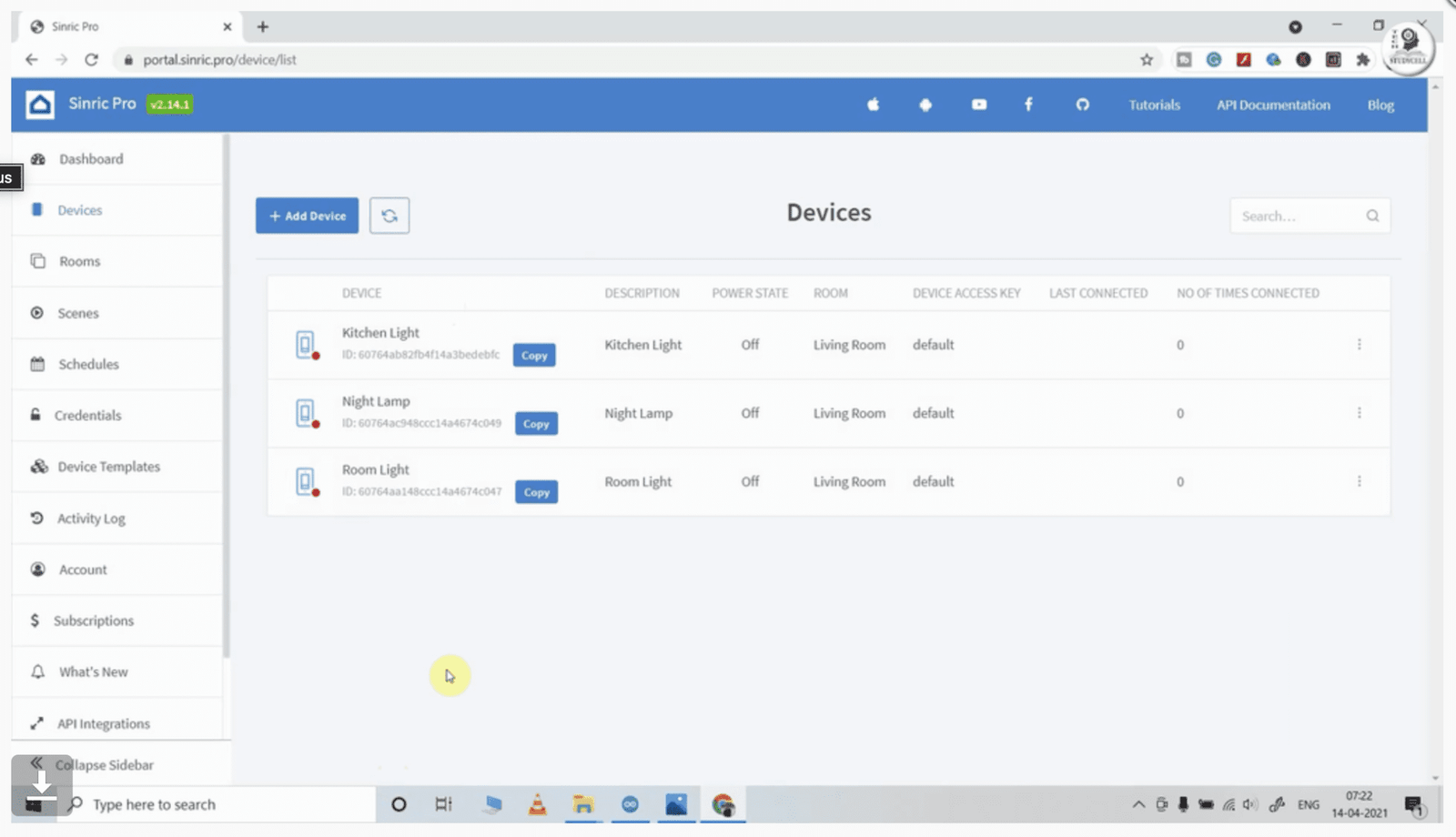Click the Room Light device name
1456x837 pixels.
click(376, 469)
